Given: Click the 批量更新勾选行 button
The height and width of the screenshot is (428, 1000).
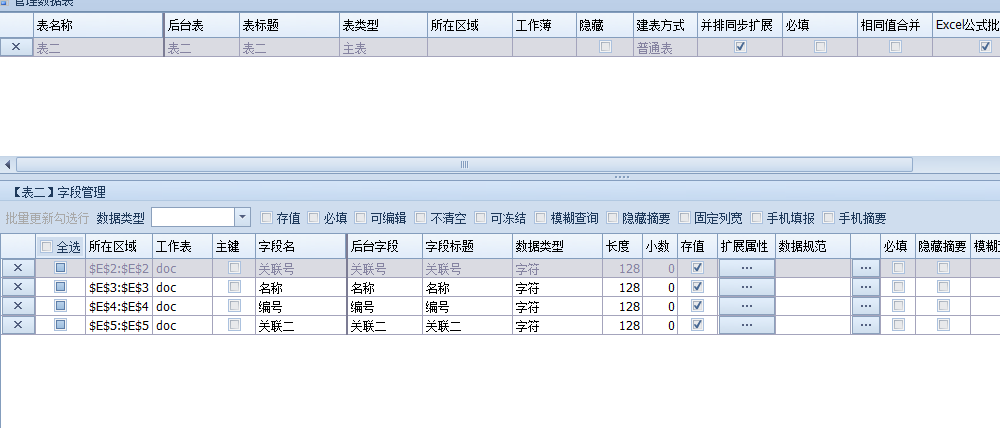Looking at the screenshot, I should (47, 217).
